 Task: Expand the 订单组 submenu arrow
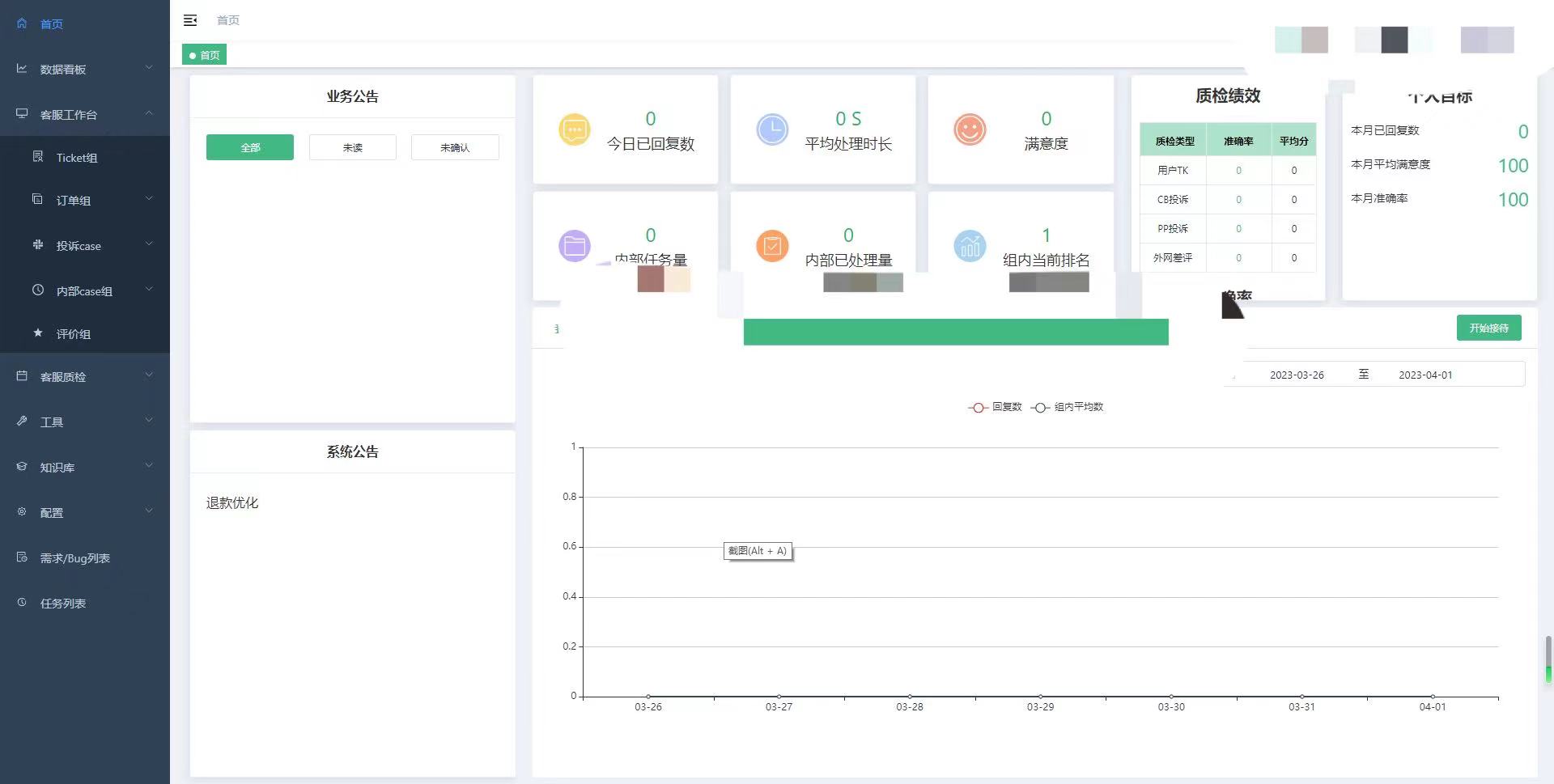149,199
